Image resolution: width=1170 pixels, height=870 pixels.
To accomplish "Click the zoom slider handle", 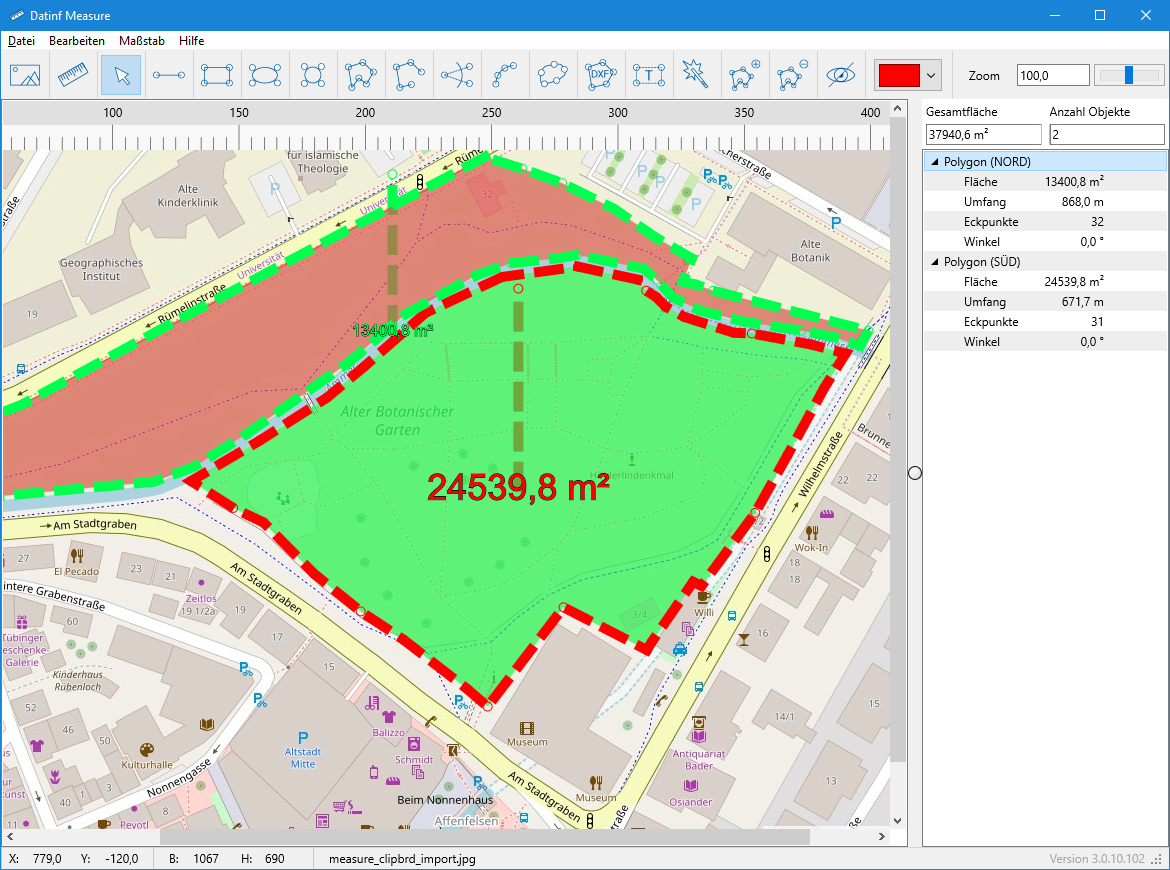I will 1129,75.
